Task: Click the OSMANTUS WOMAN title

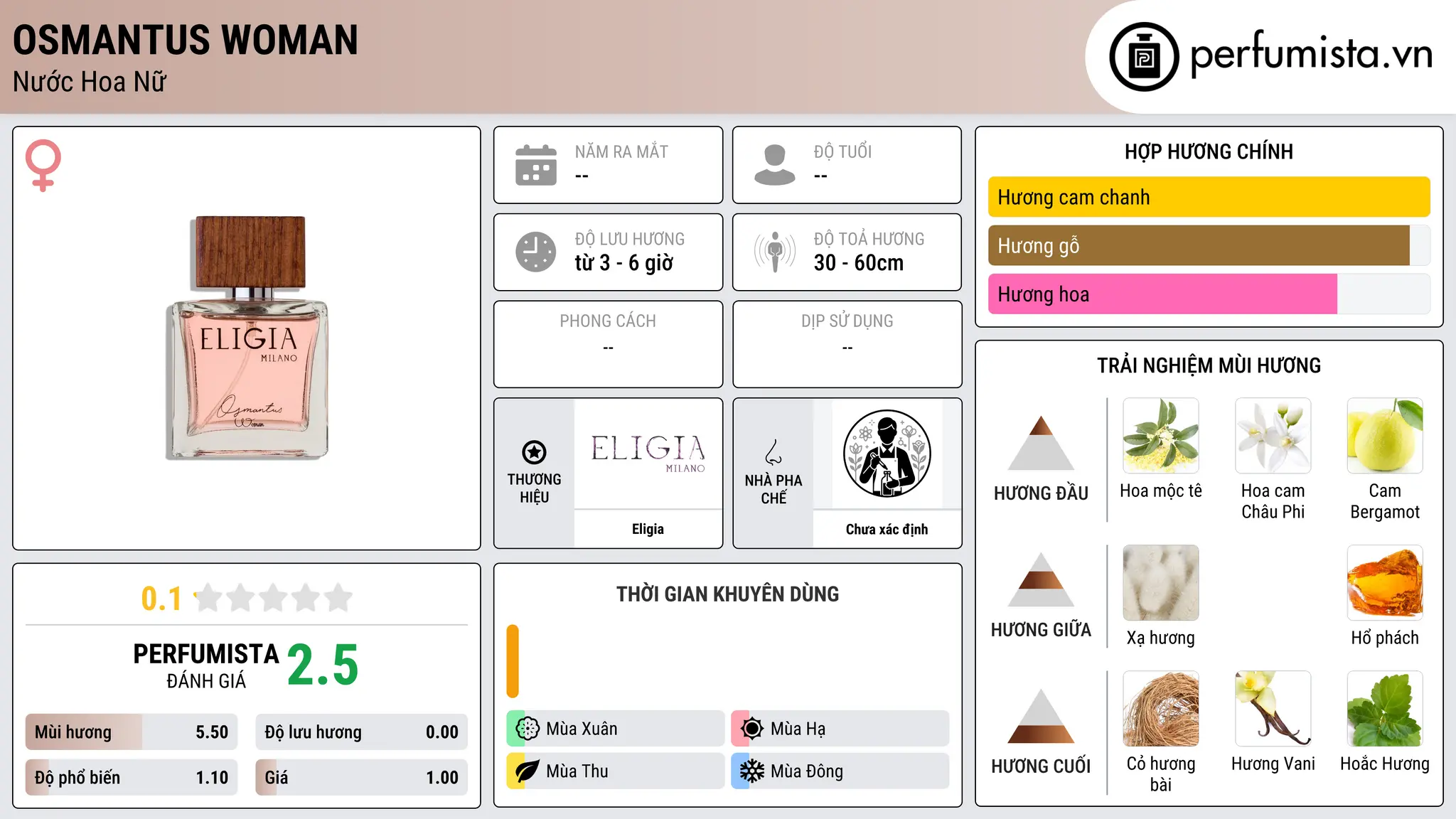Action: (x=186, y=40)
